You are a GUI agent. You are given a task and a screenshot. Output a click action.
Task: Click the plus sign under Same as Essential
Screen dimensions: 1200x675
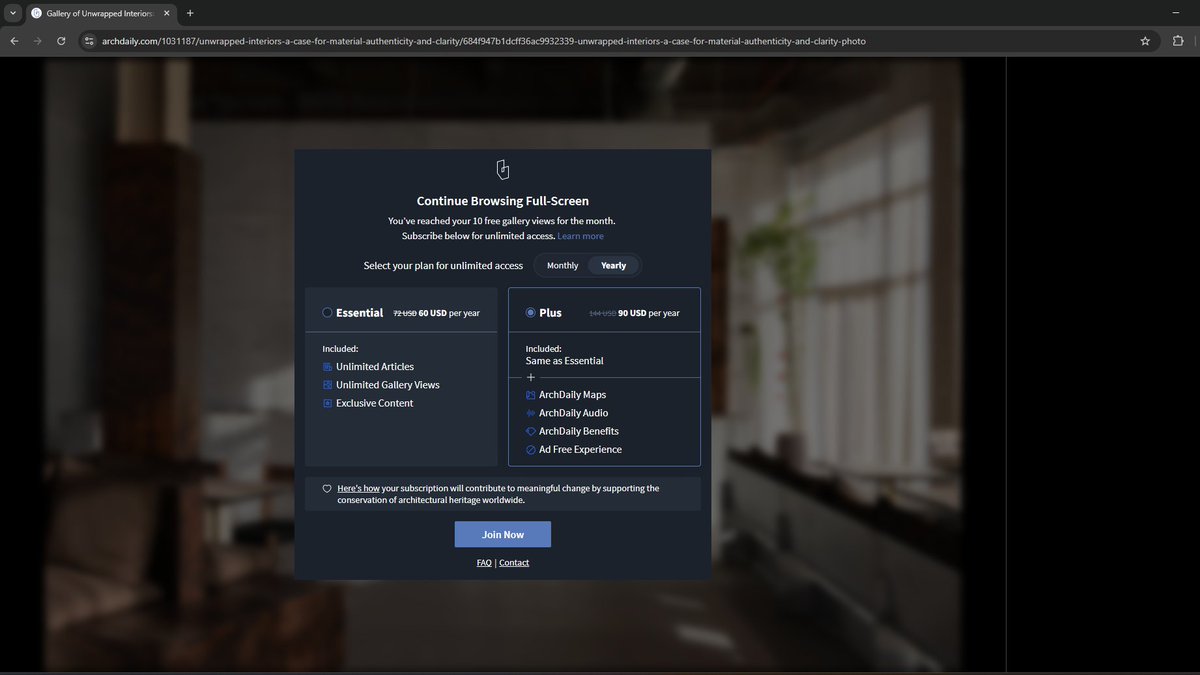[x=531, y=377]
